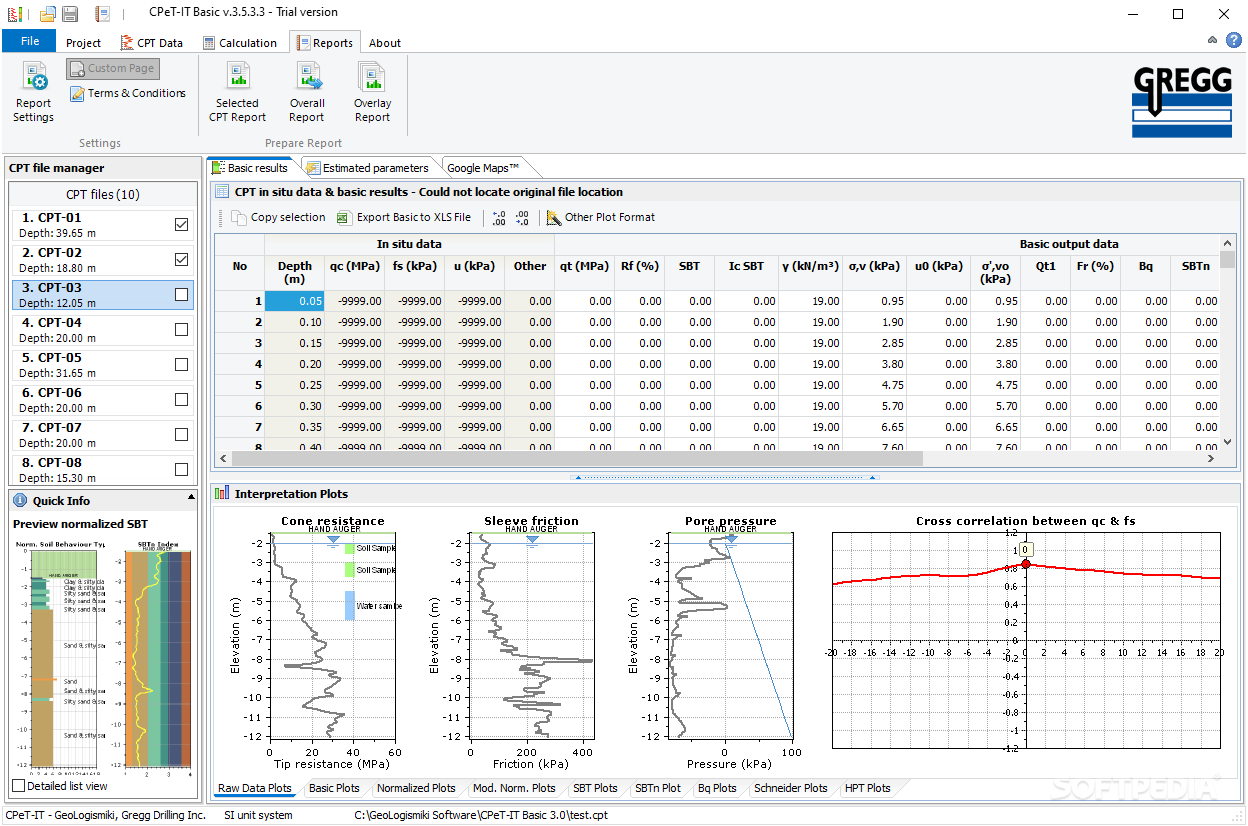
Task: Click the table's vertical scroll down arrow
Action: (x=1228, y=443)
